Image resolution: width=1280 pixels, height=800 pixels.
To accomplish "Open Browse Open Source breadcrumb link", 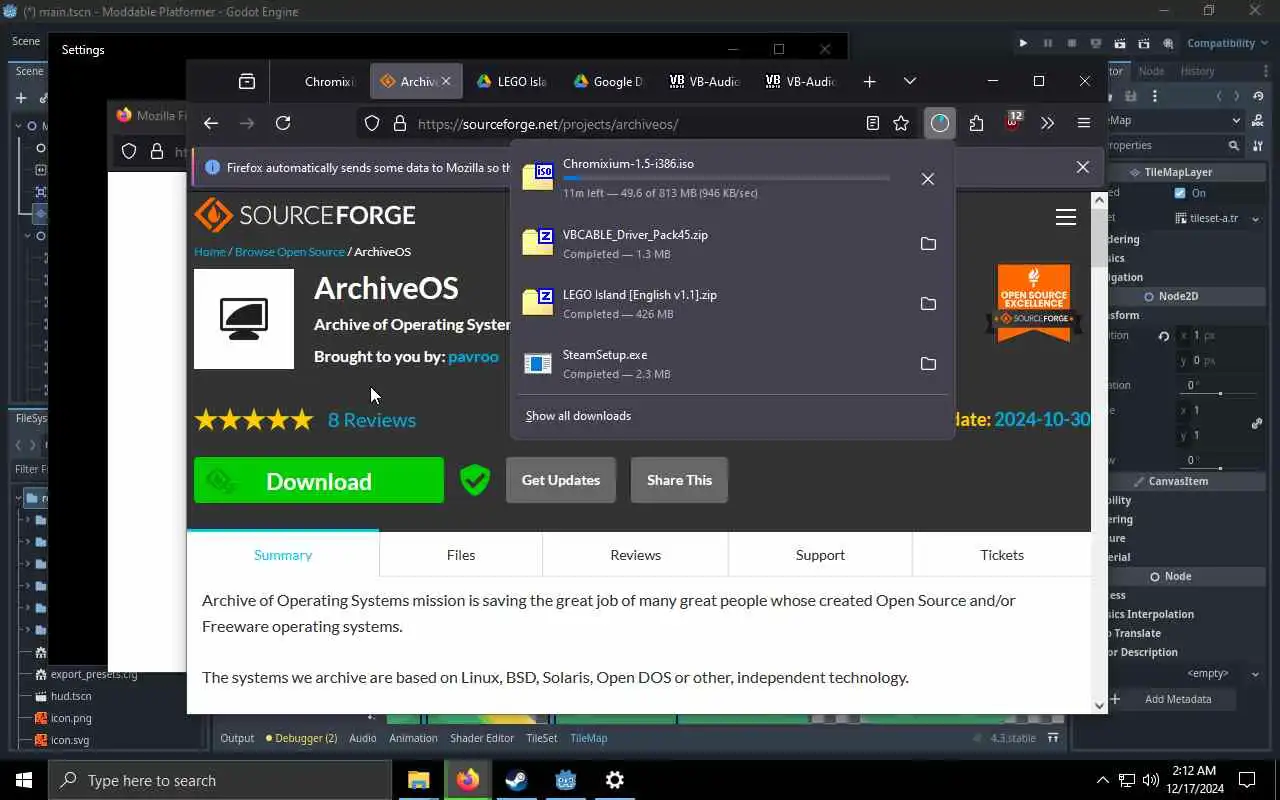I will [x=290, y=252].
